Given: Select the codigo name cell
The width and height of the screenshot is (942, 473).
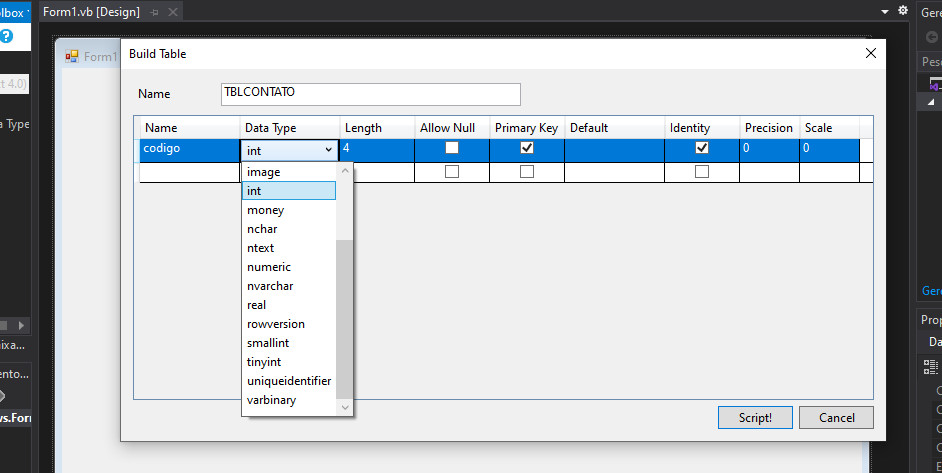Looking at the screenshot, I should point(190,150).
